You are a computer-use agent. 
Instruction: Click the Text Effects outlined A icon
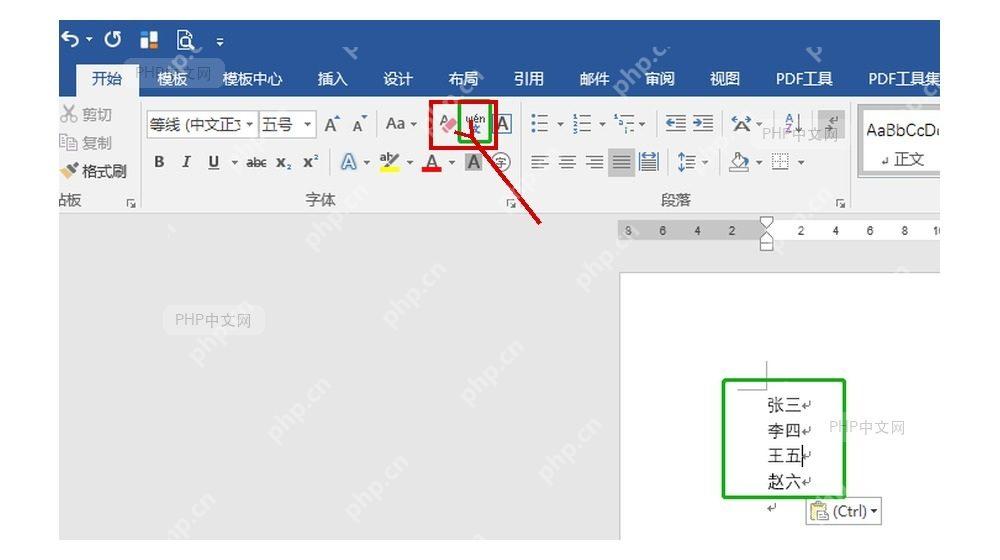pyautogui.click(x=348, y=162)
